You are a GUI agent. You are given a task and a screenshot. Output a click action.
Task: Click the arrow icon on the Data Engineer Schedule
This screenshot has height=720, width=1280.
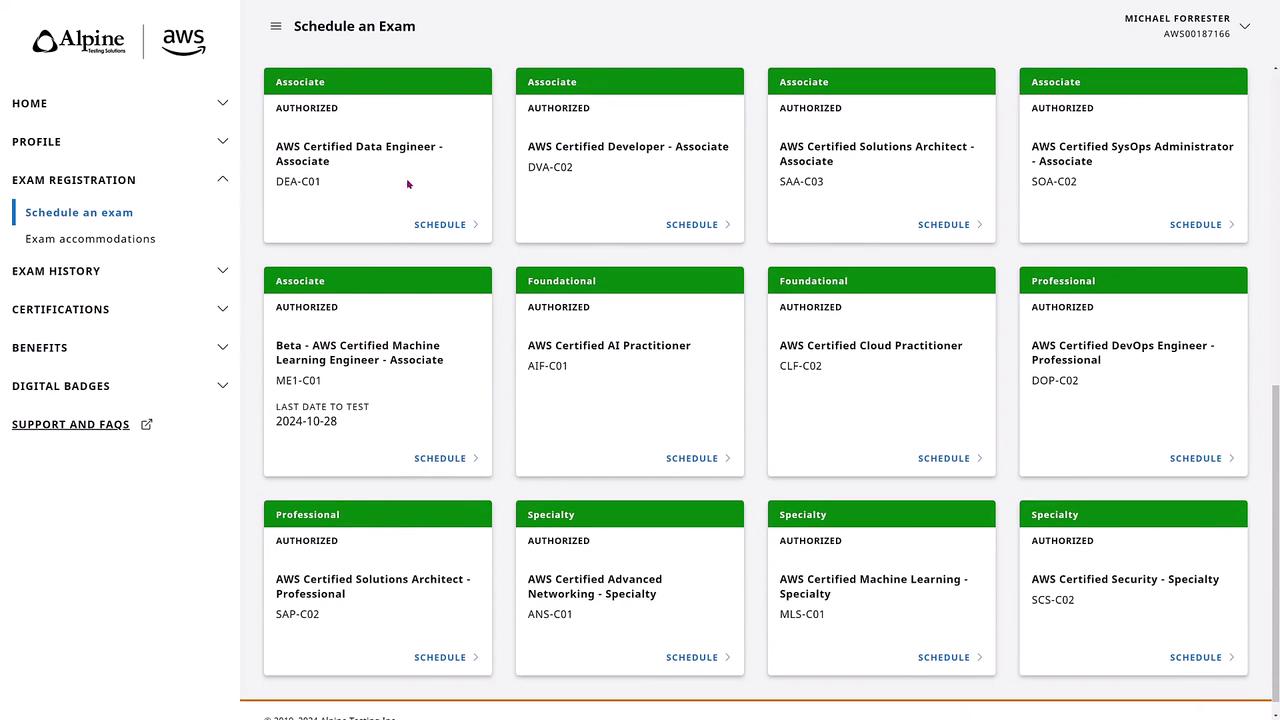point(476,225)
